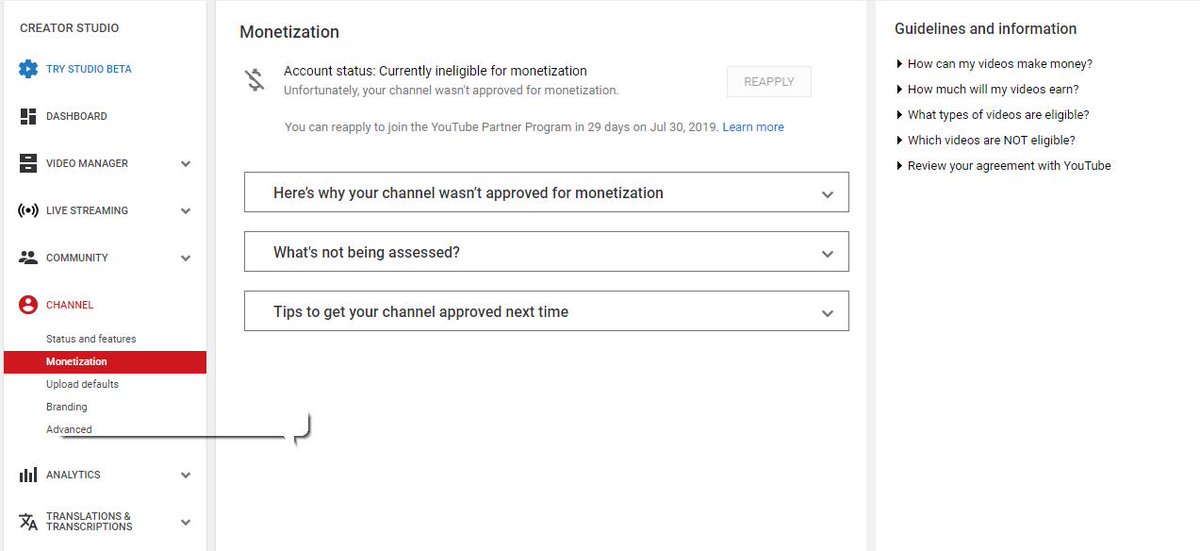Expand 'What's not being assessed?' chevron
This screenshot has width=1200, height=551.
tap(827, 254)
